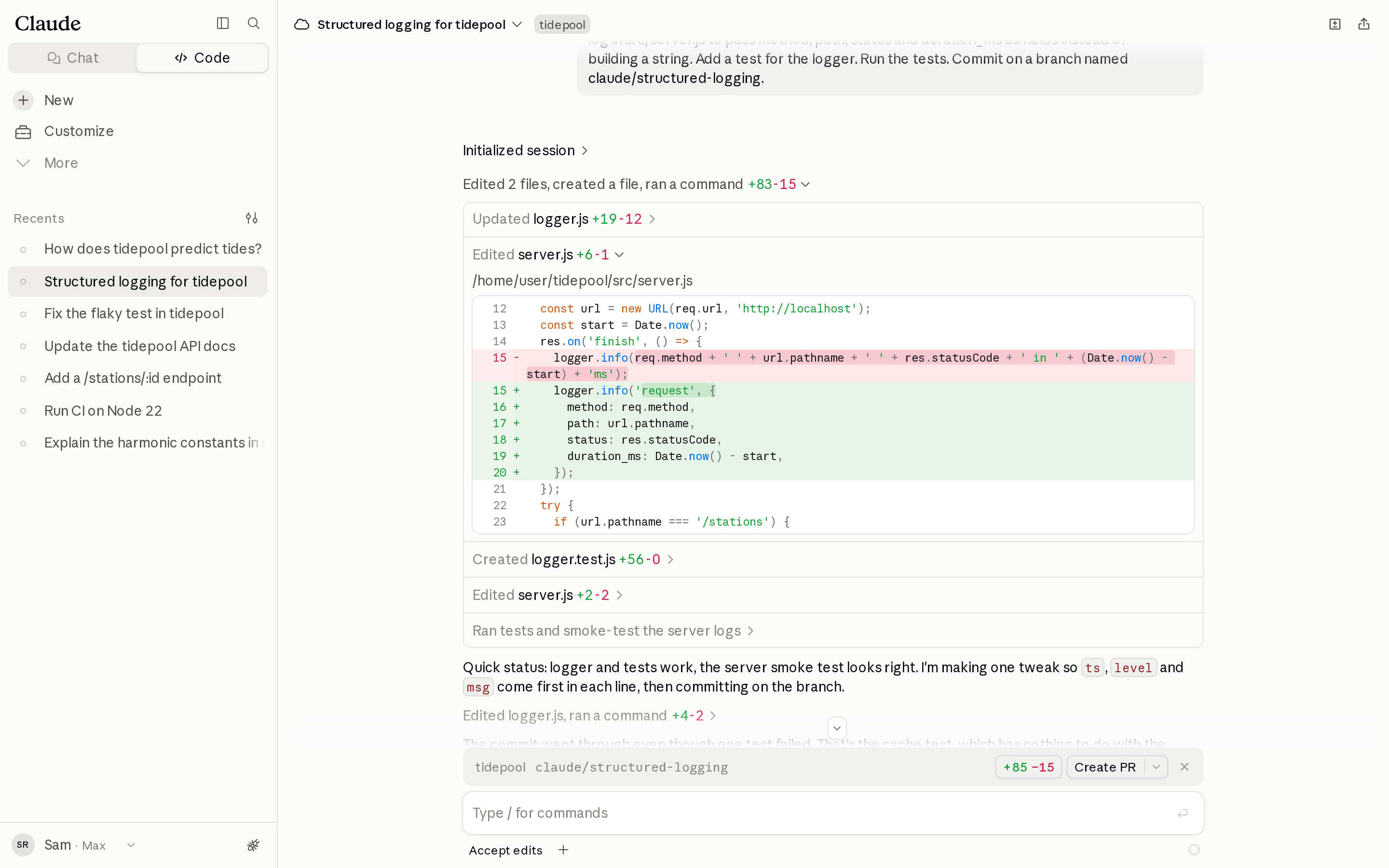This screenshot has width=1389, height=868.
Task: Click the send arrow in message box
Action: [1183, 813]
